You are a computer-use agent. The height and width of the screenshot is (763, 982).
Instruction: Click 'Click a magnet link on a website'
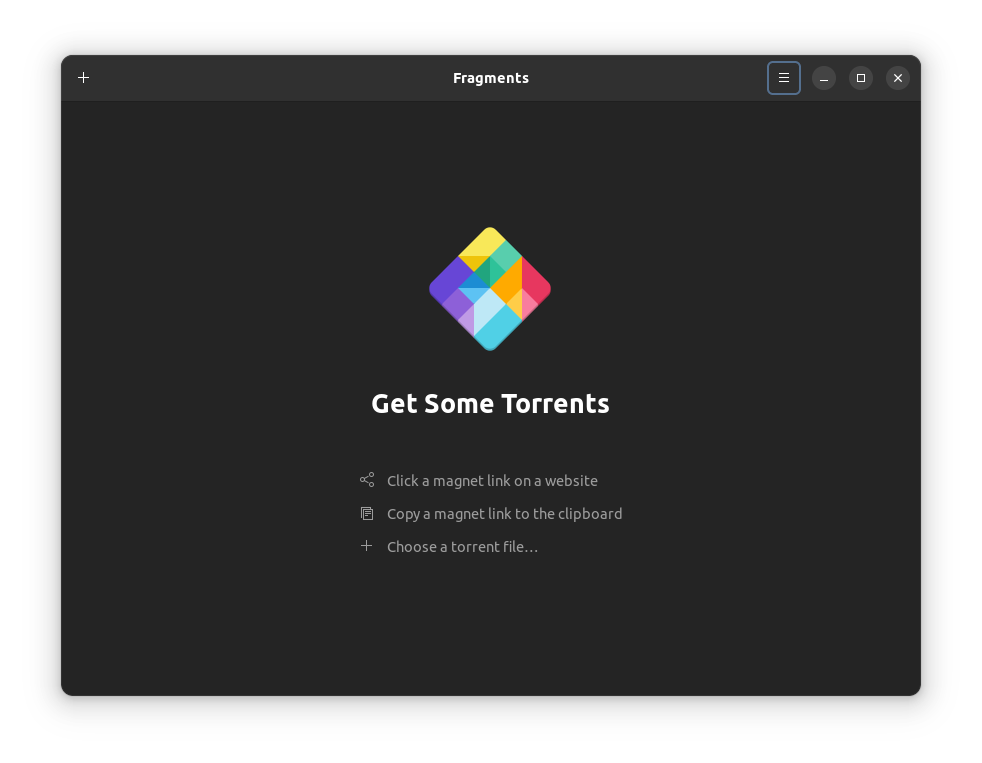point(492,480)
